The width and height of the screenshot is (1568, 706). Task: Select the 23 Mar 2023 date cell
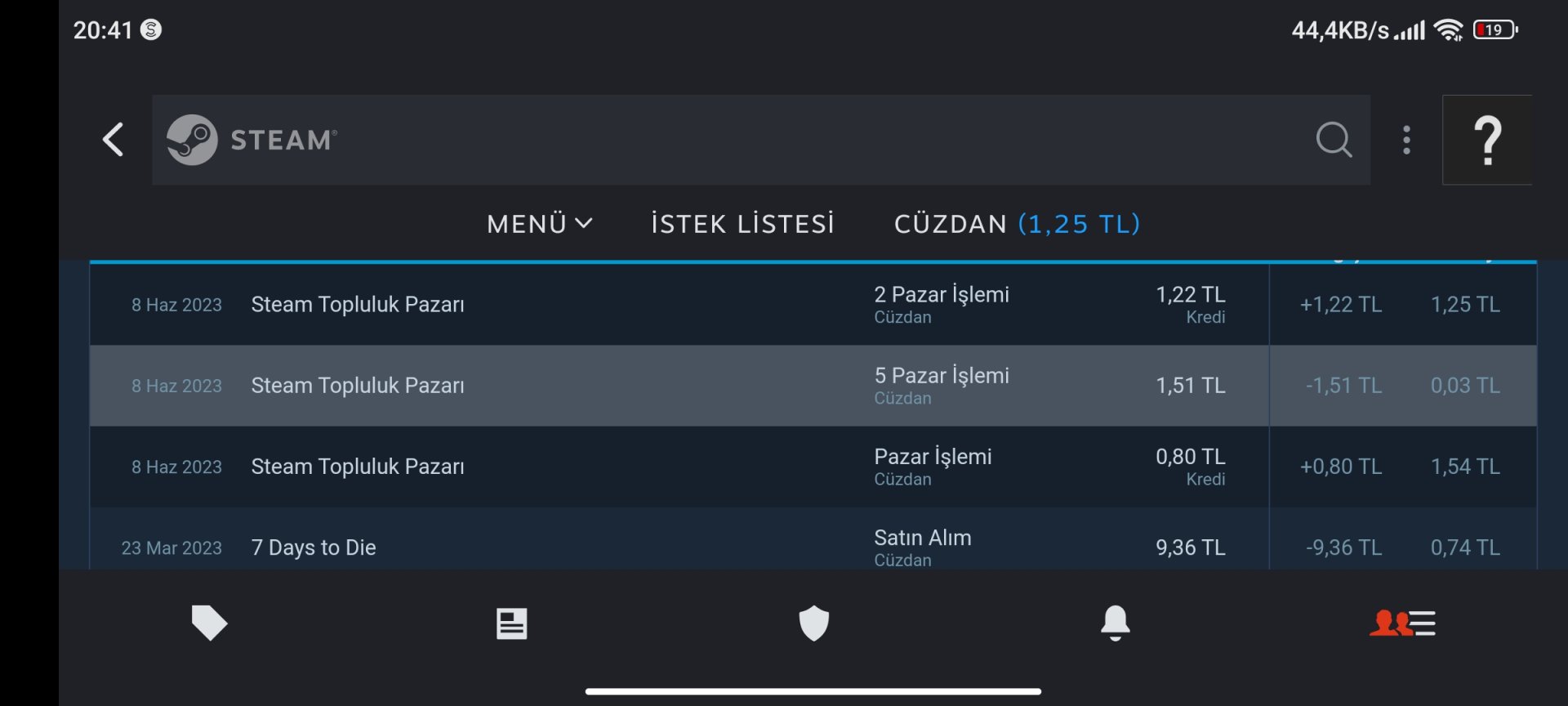171,547
